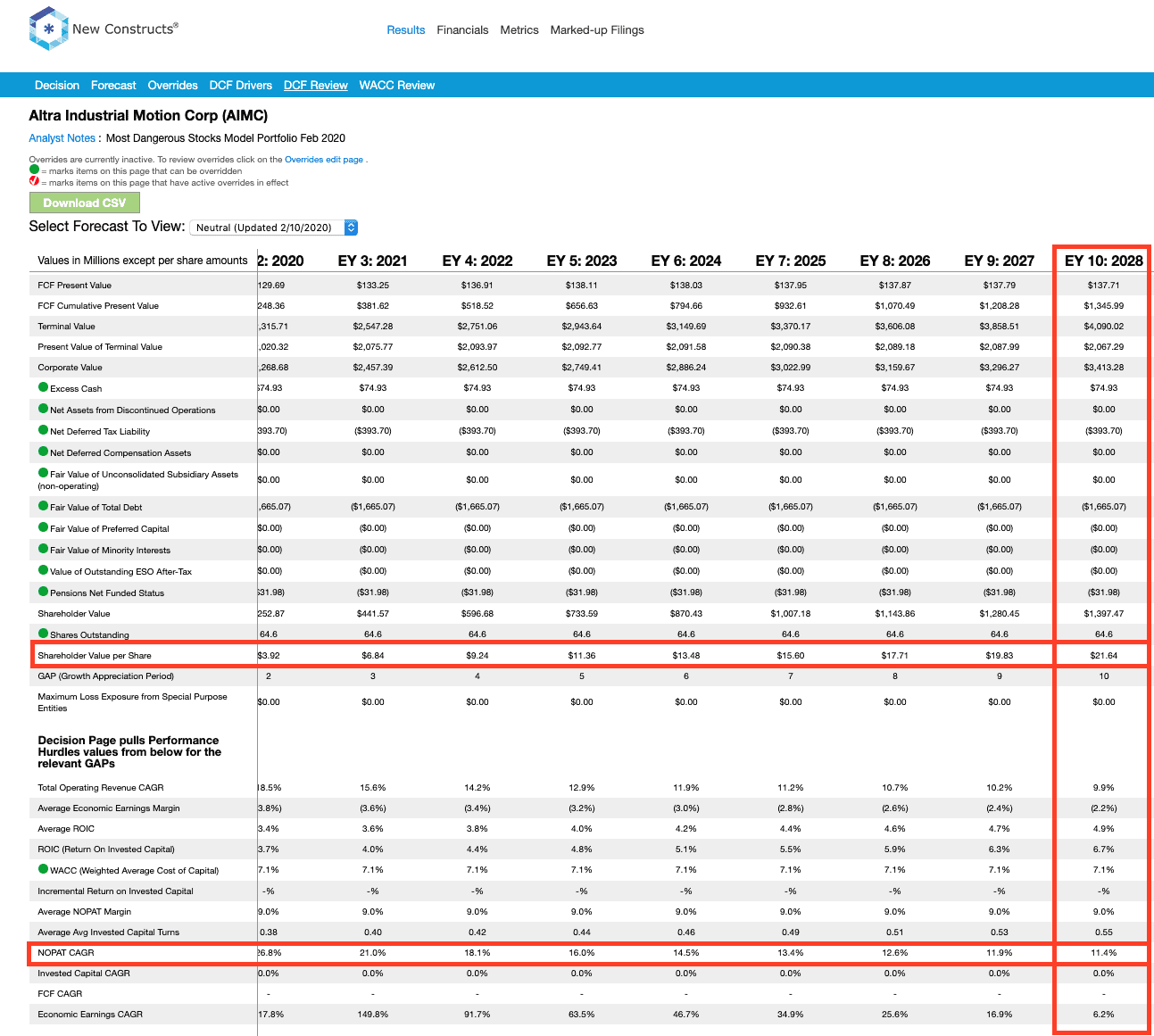This screenshot has height=1036, width=1154.
Task: Click green dot beside Shares Outstanding
Action: 43,634
